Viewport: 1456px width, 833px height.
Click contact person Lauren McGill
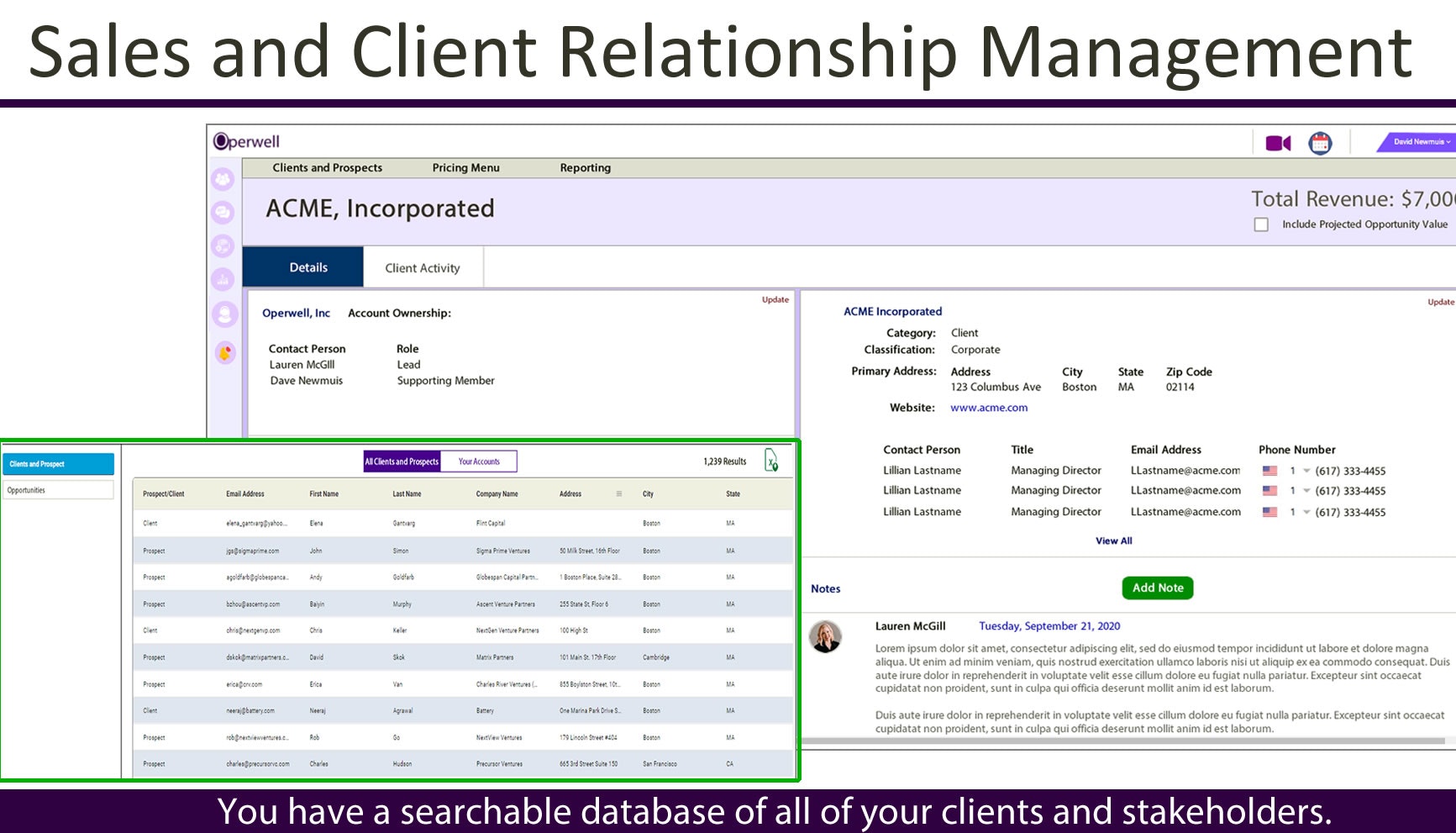302,365
